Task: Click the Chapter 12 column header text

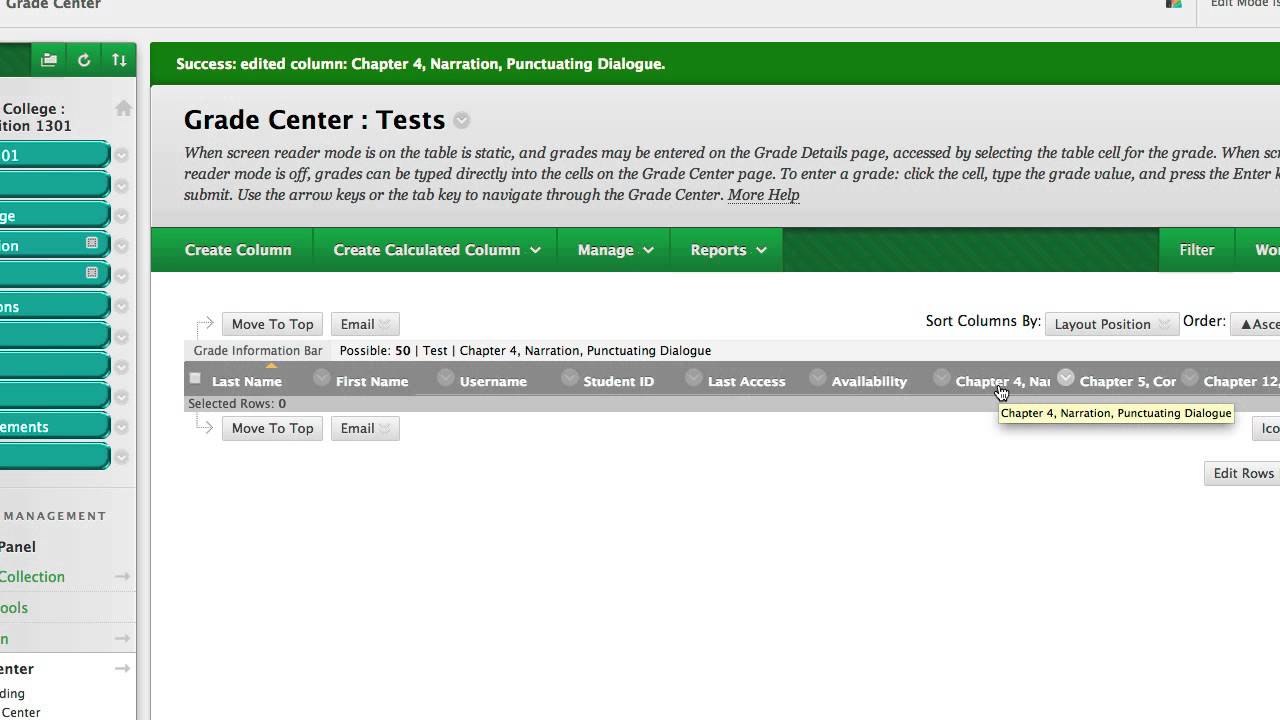Action: coord(1241,381)
